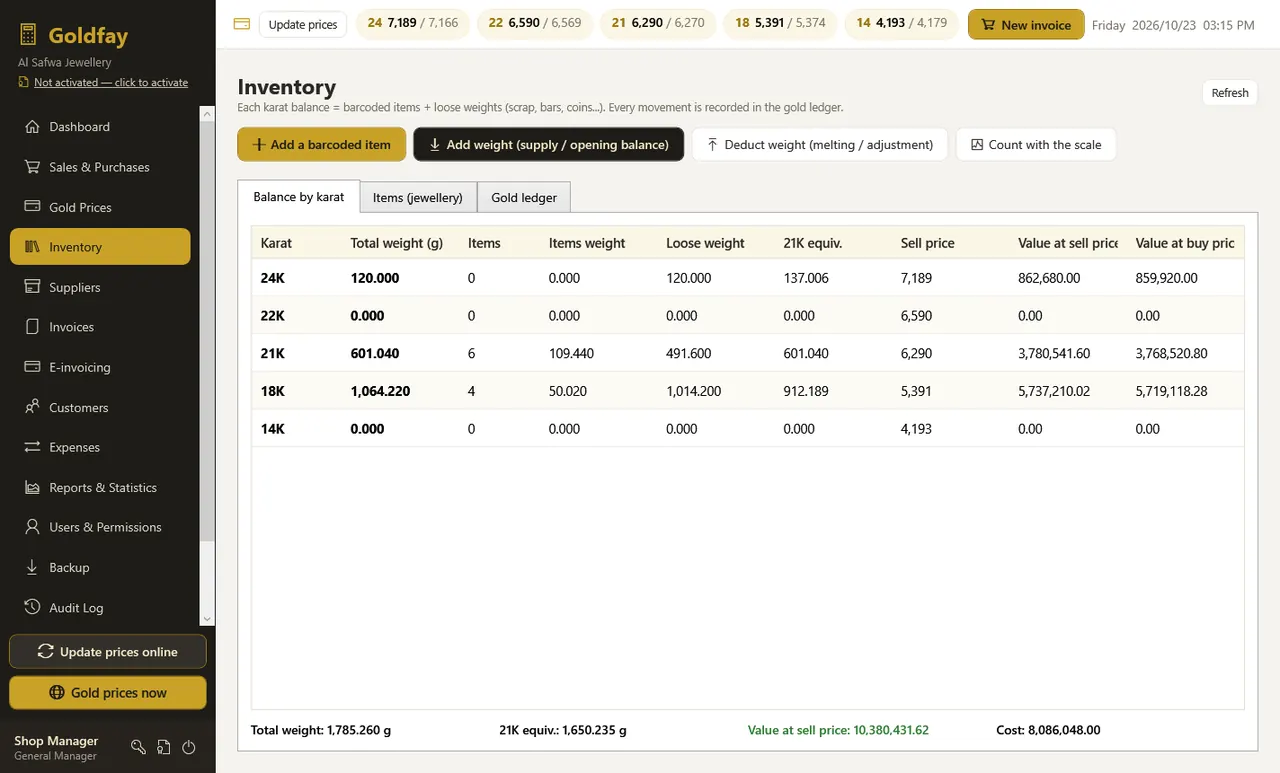Switch to the Gold ledger tab
The image size is (1280, 773).
point(524,198)
